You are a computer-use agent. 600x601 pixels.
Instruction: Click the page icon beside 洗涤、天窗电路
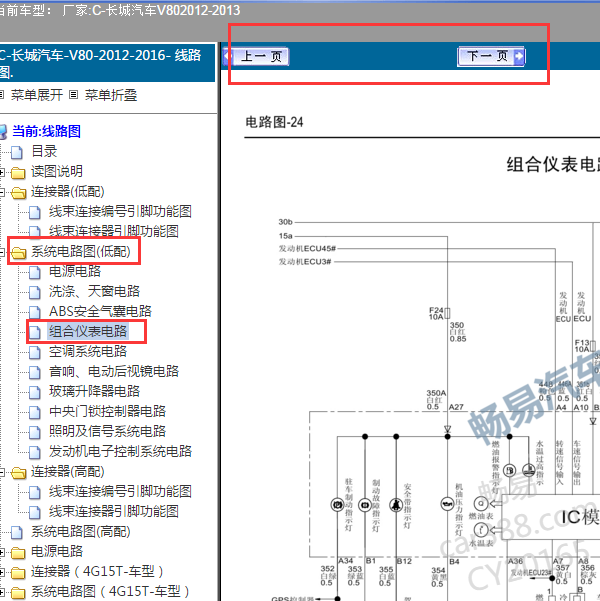click(35, 292)
